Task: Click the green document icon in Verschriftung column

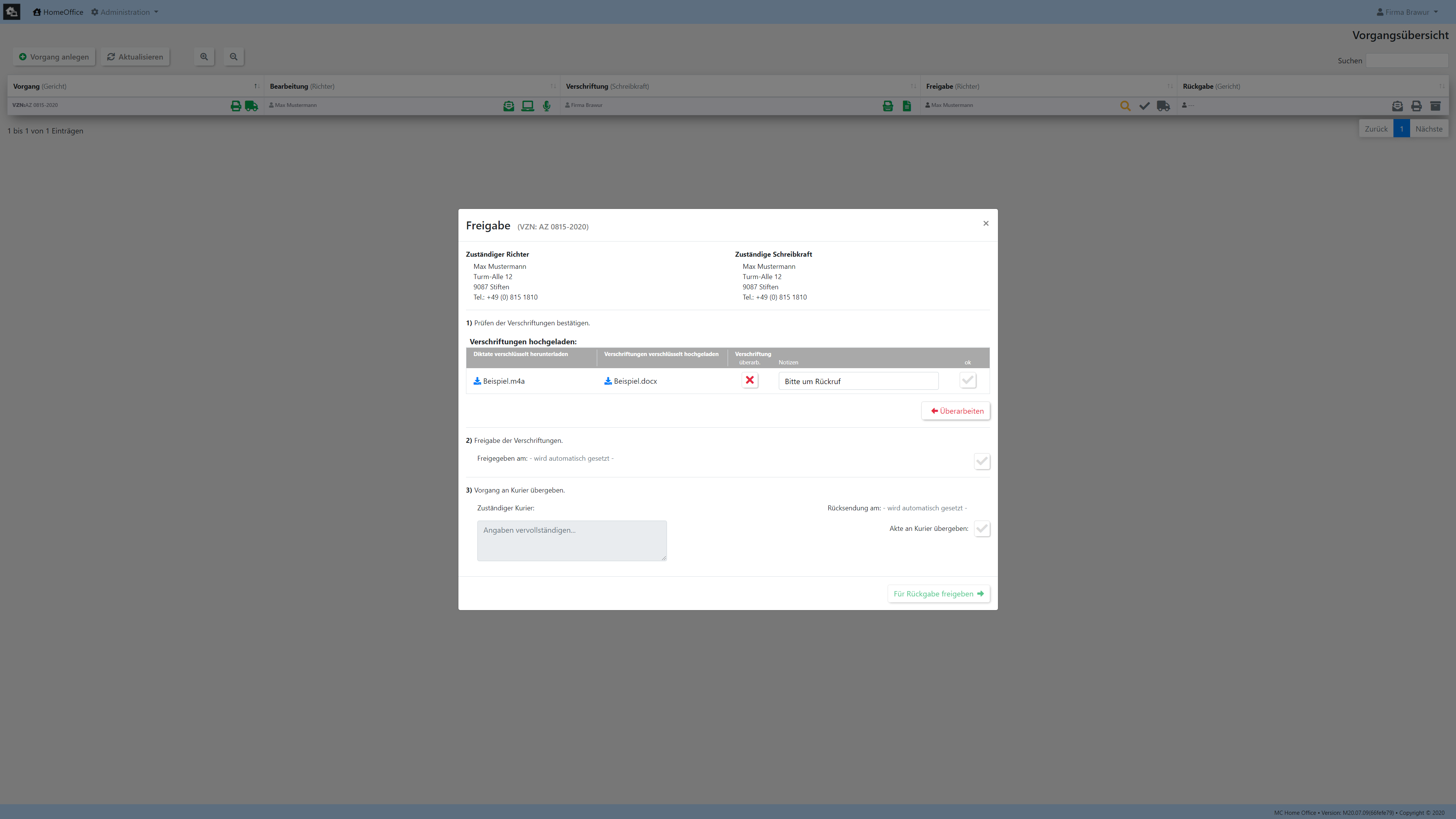Action: tap(907, 106)
